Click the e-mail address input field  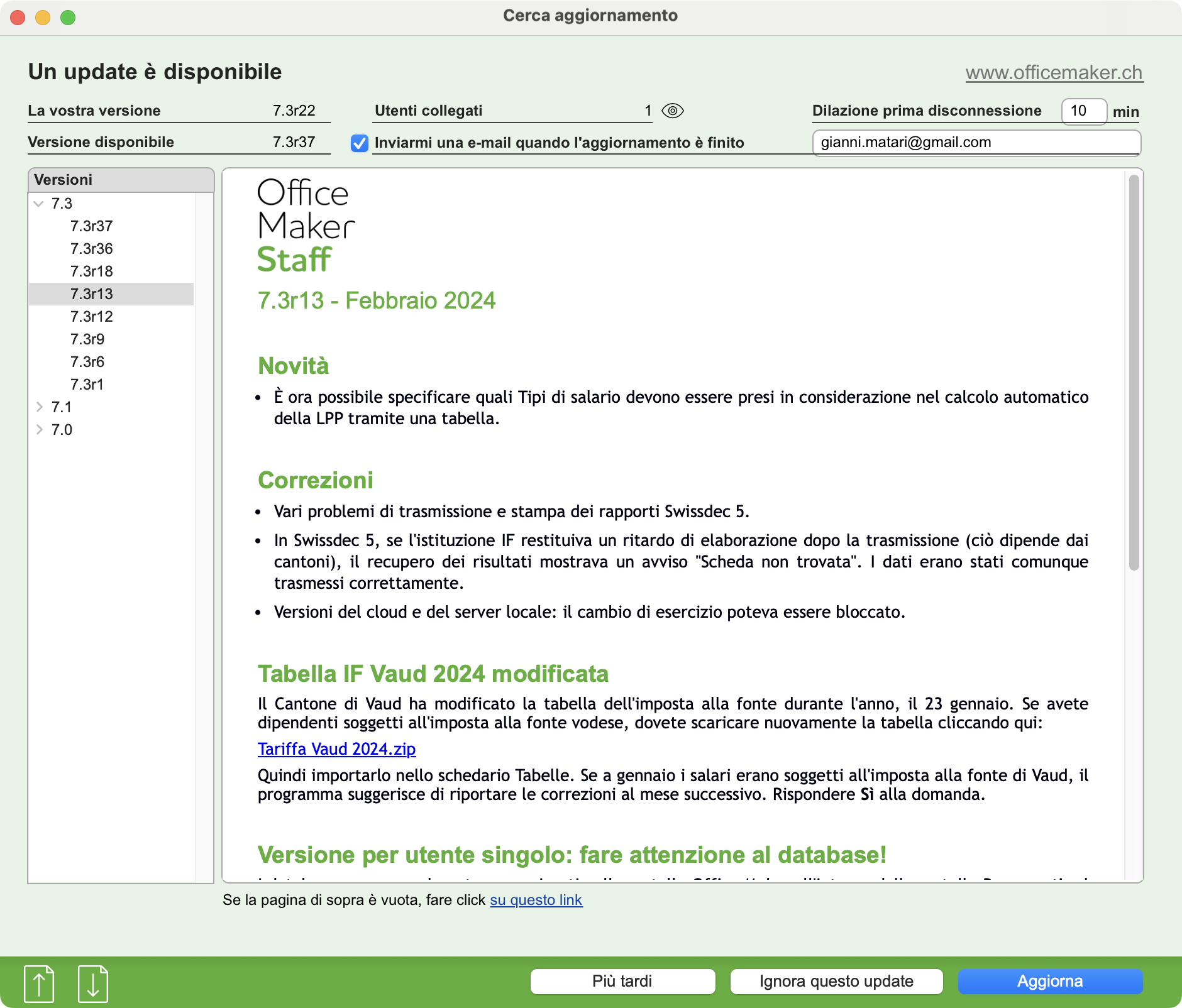click(976, 143)
